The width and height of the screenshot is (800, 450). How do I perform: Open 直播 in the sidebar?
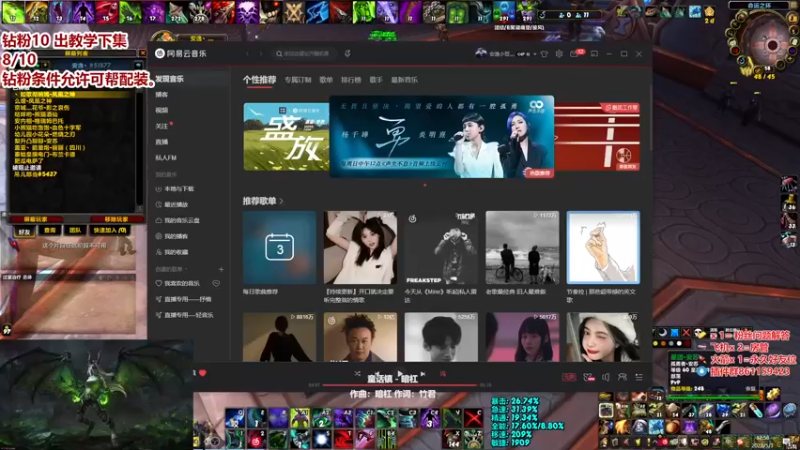tap(161, 142)
